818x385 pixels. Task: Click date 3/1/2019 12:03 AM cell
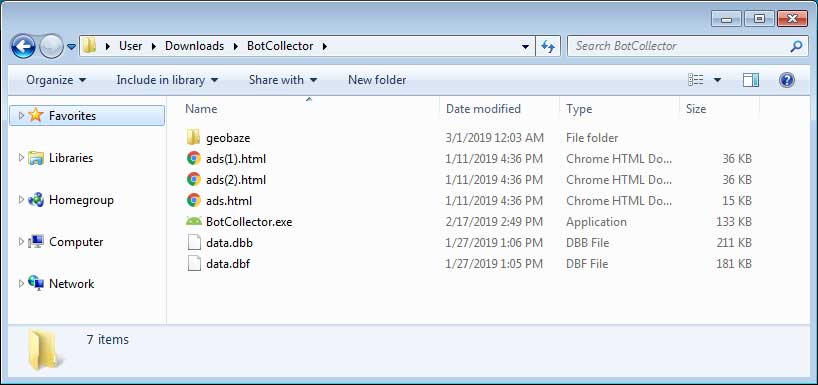[x=495, y=138]
